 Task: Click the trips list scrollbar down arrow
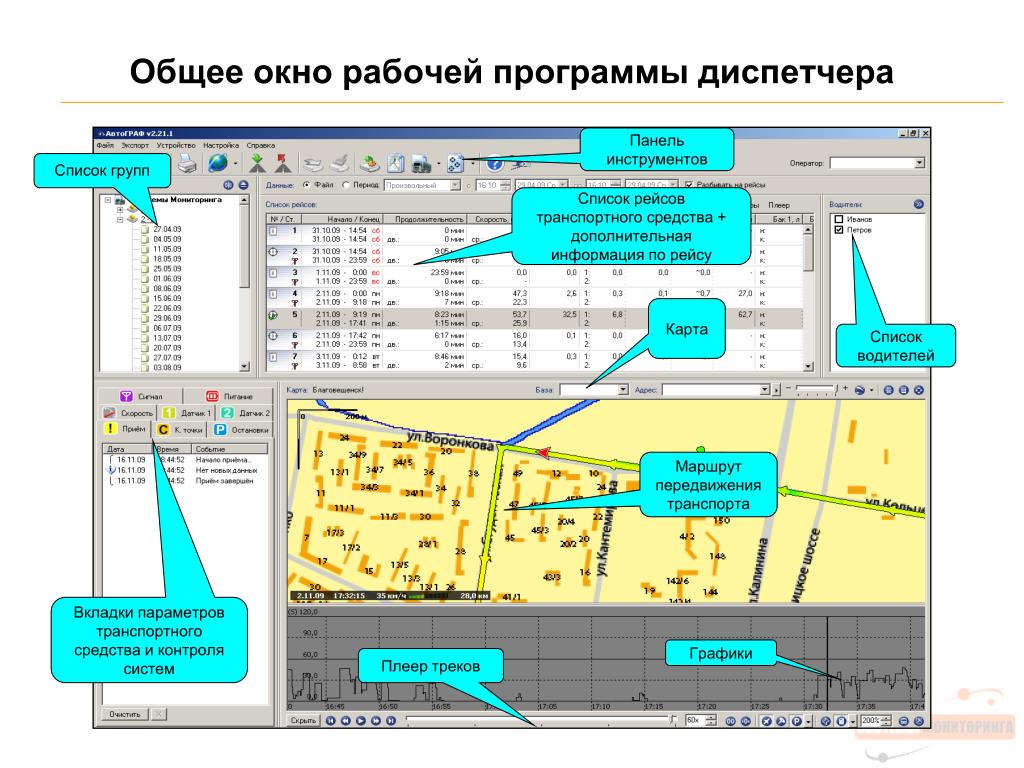coord(808,366)
